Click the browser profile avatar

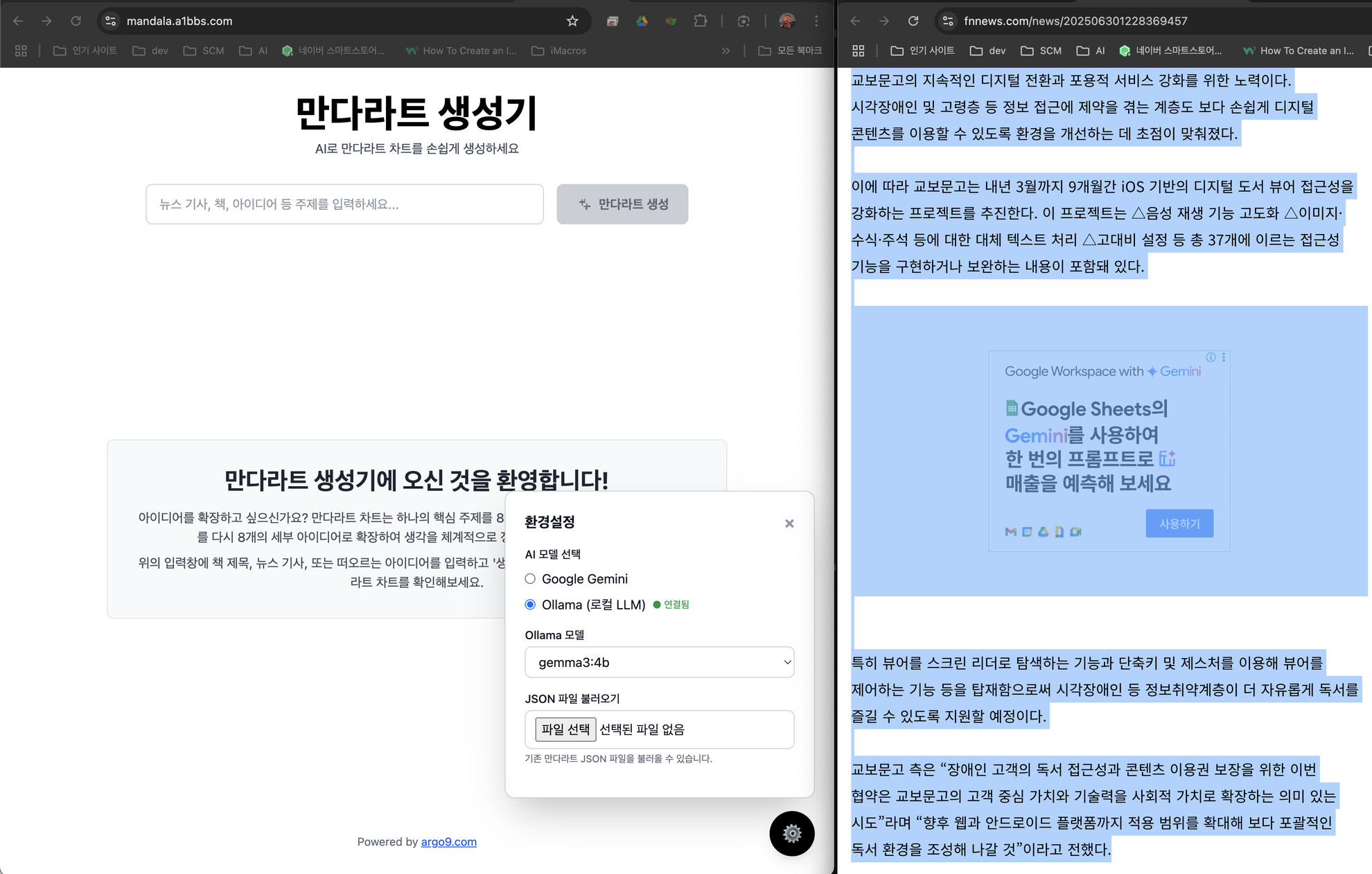click(784, 21)
